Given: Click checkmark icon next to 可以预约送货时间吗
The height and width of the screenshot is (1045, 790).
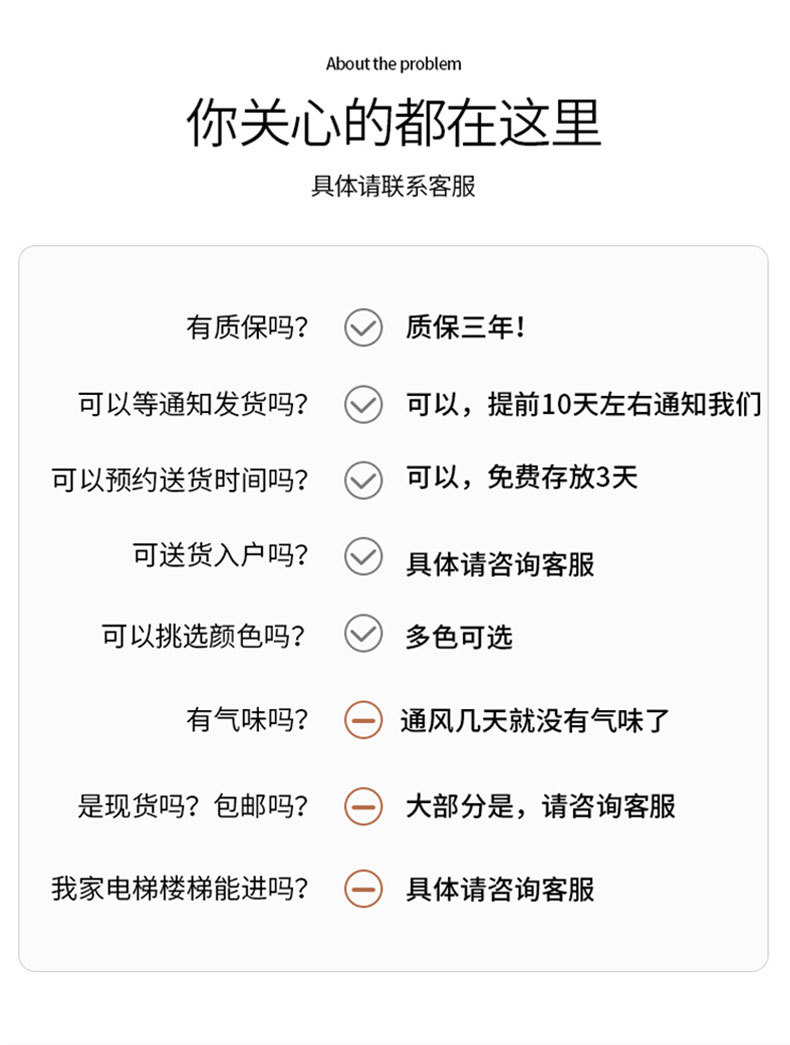Looking at the screenshot, I should click(363, 480).
